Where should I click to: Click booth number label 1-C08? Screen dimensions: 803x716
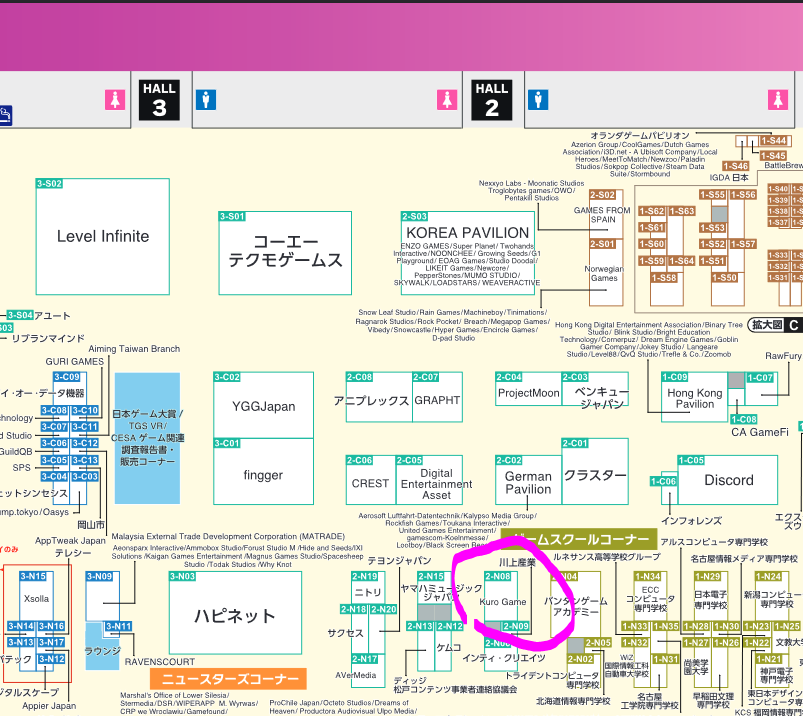[x=744, y=419]
